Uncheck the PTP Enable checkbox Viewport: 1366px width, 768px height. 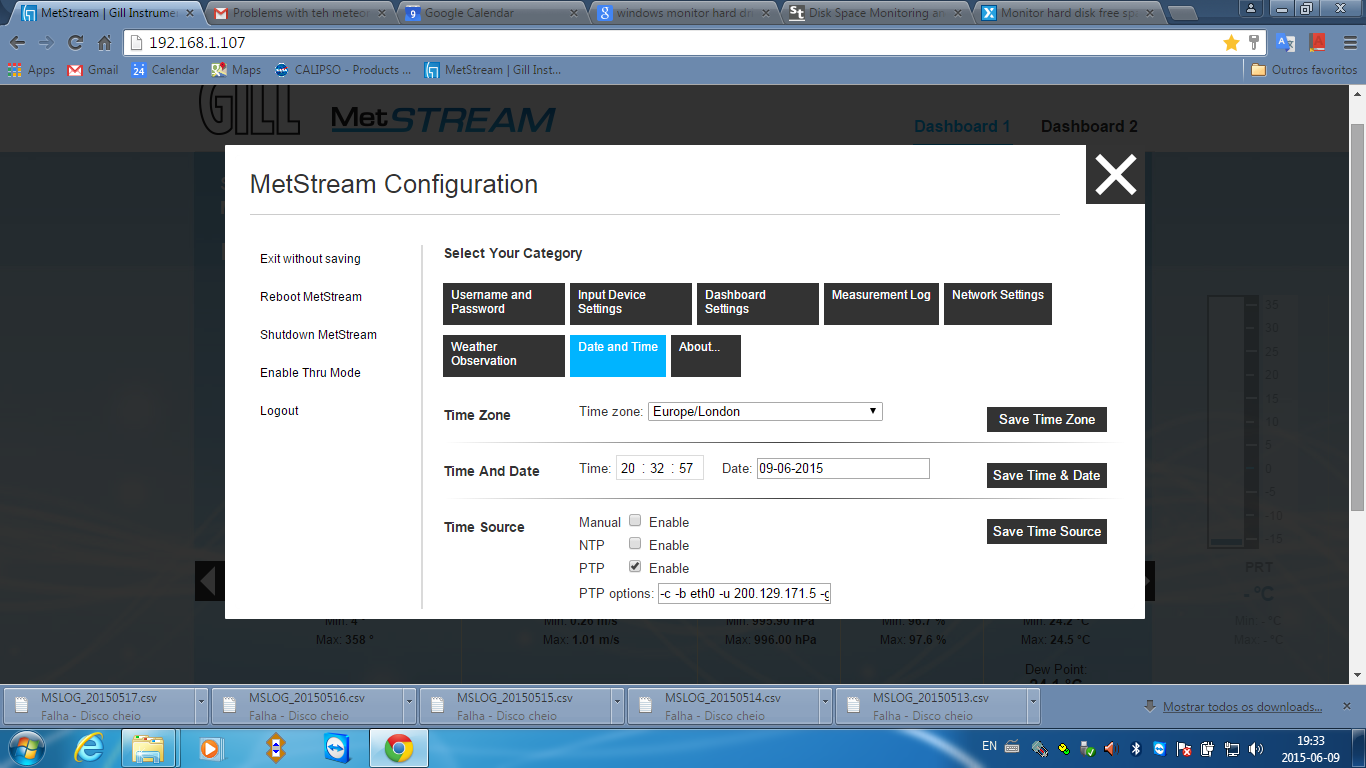[635, 567]
